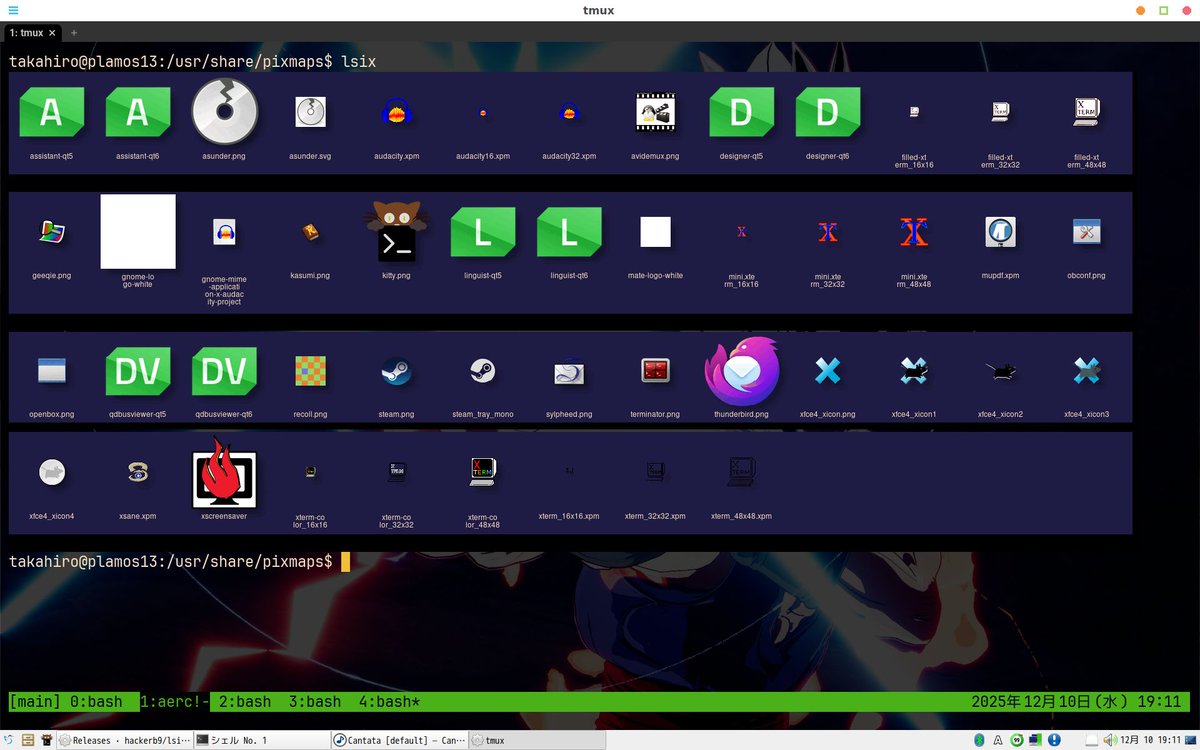Select the small asunder.svg icon
This screenshot has height=750, width=1200.
point(310,112)
